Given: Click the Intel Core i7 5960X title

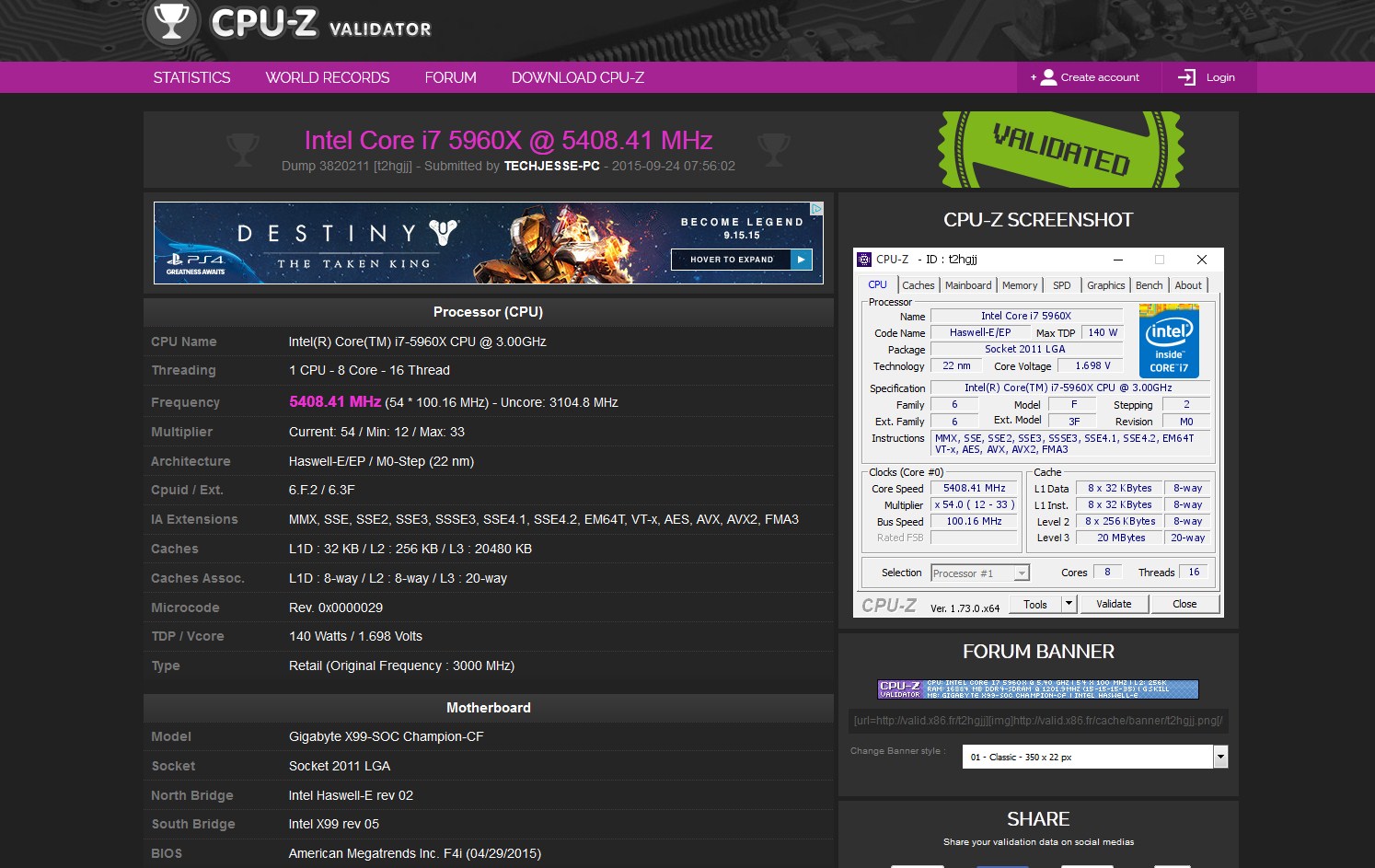Looking at the screenshot, I should click(508, 140).
